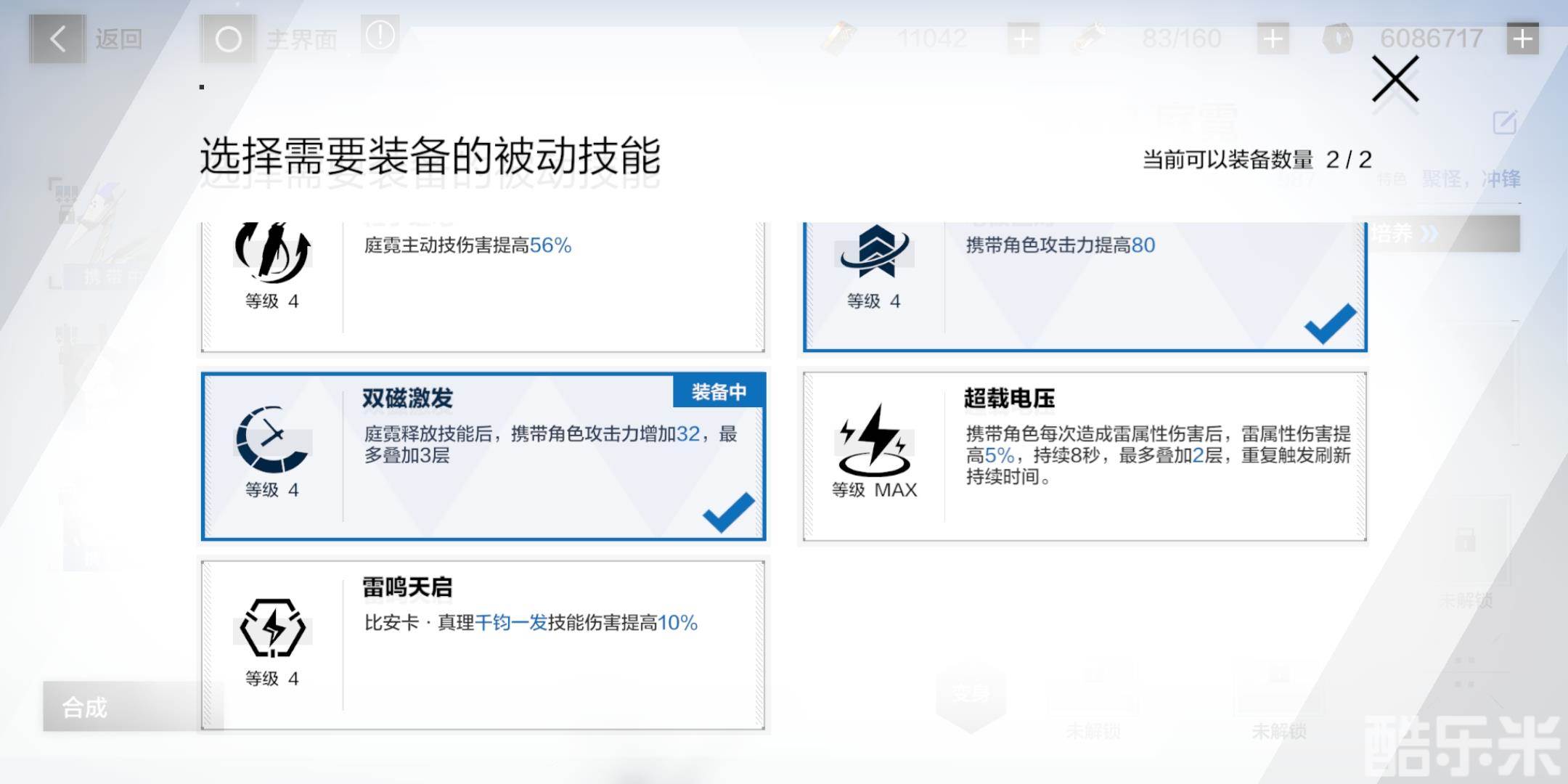Screen dimensions: 1568x784
Task: Click the edit pencil icon
Action: tap(1505, 123)
